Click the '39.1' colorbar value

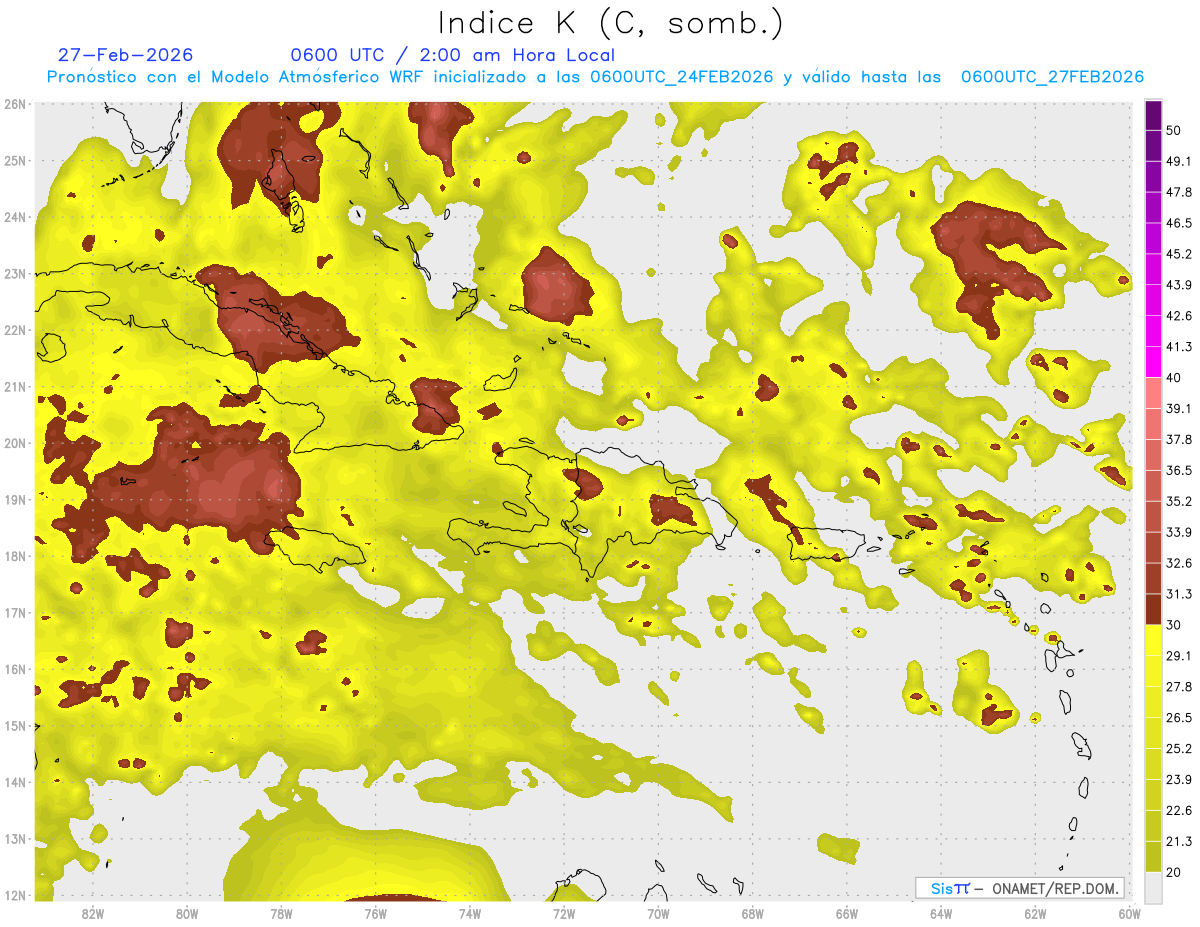(1178, 408)
